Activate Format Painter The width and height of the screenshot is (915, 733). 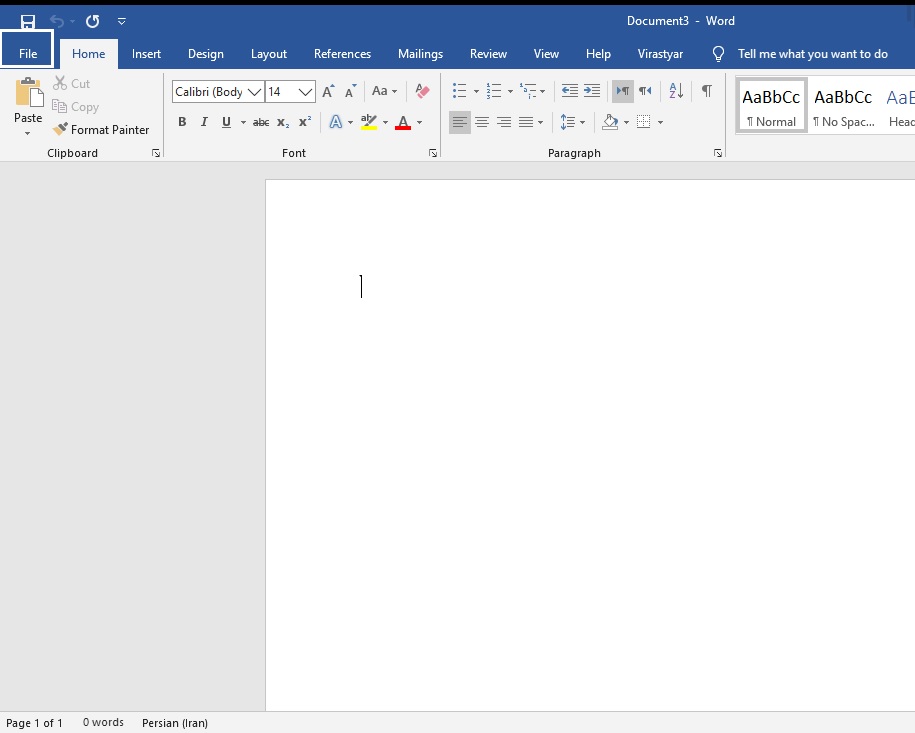(x=100, y=130)
